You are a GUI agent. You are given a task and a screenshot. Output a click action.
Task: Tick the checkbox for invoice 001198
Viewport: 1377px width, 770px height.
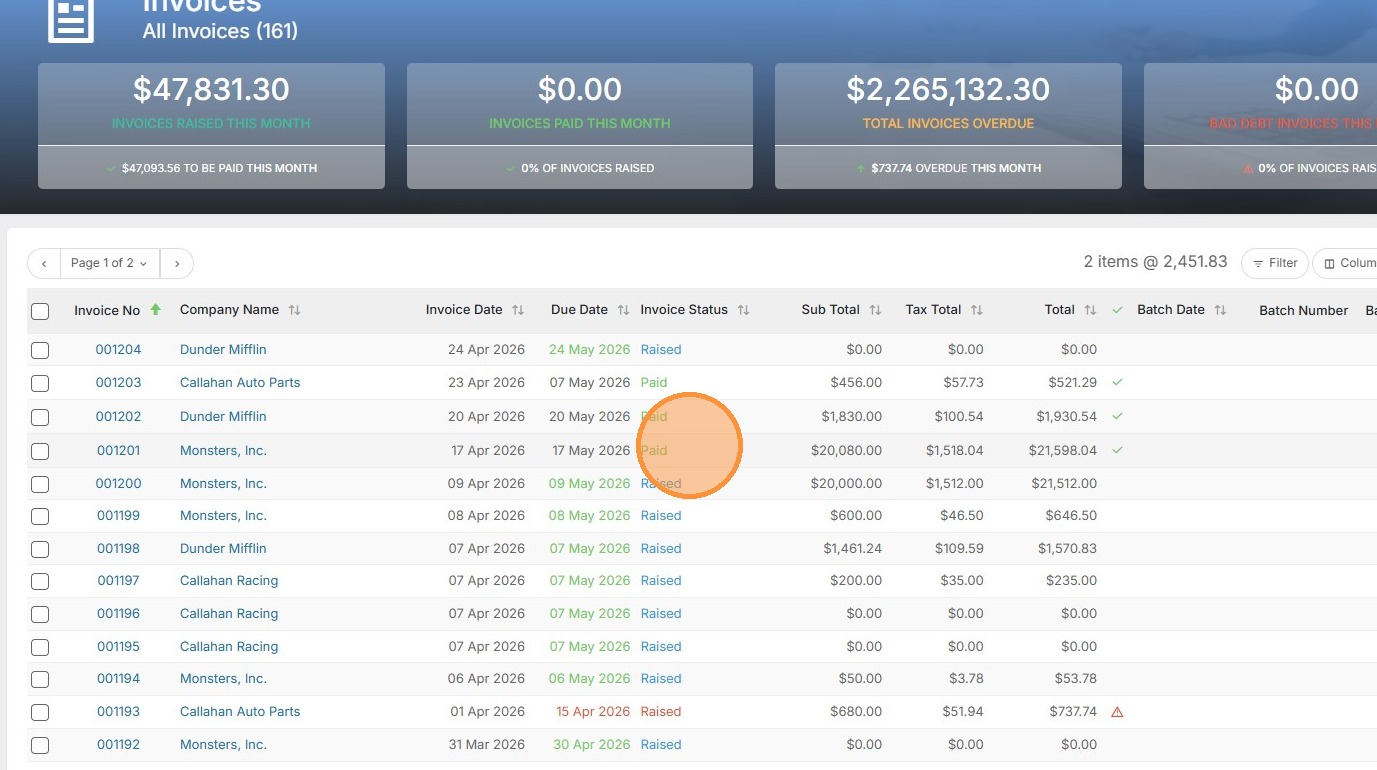coord(40,549)
